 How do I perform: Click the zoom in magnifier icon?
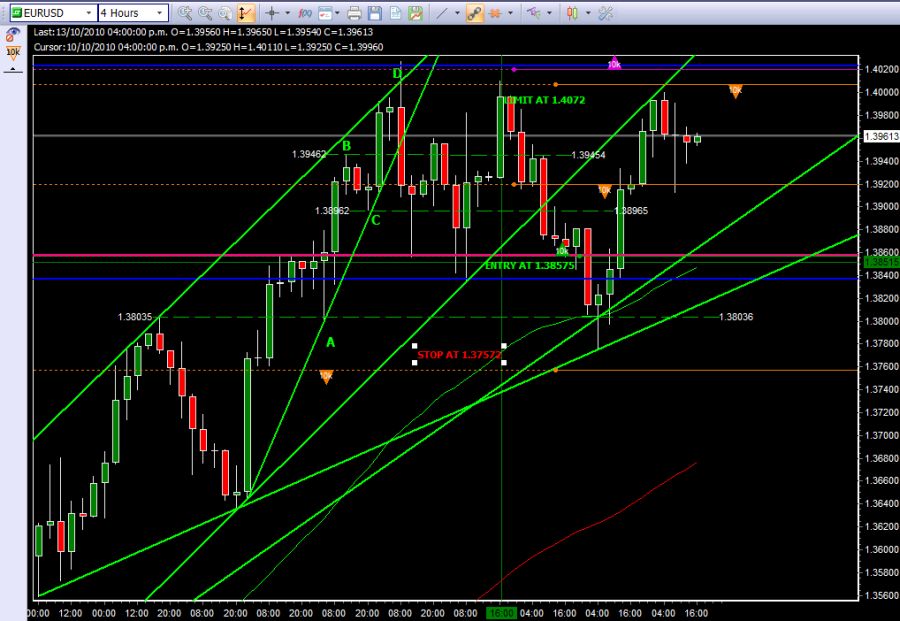pyautogui.click(x=184, y=13)
